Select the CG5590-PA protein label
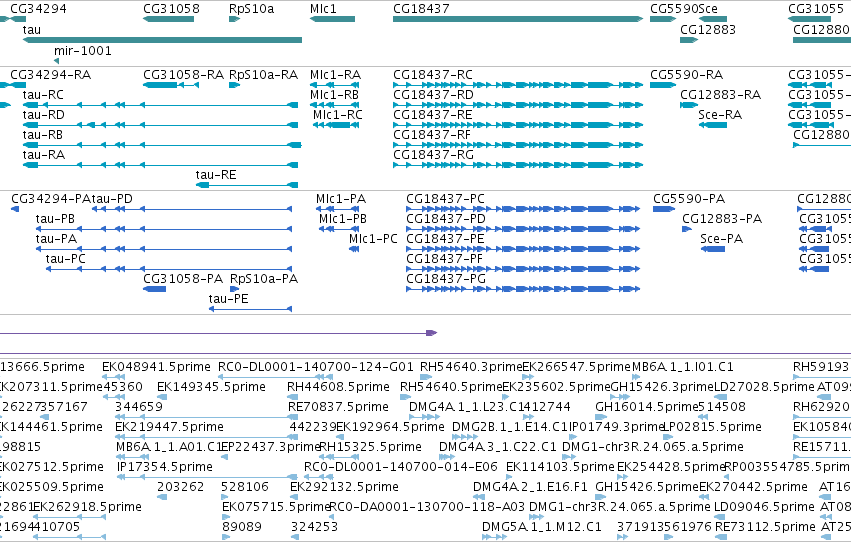The width and height of the screenshot is (851, 542). click(x=689, y=199)
